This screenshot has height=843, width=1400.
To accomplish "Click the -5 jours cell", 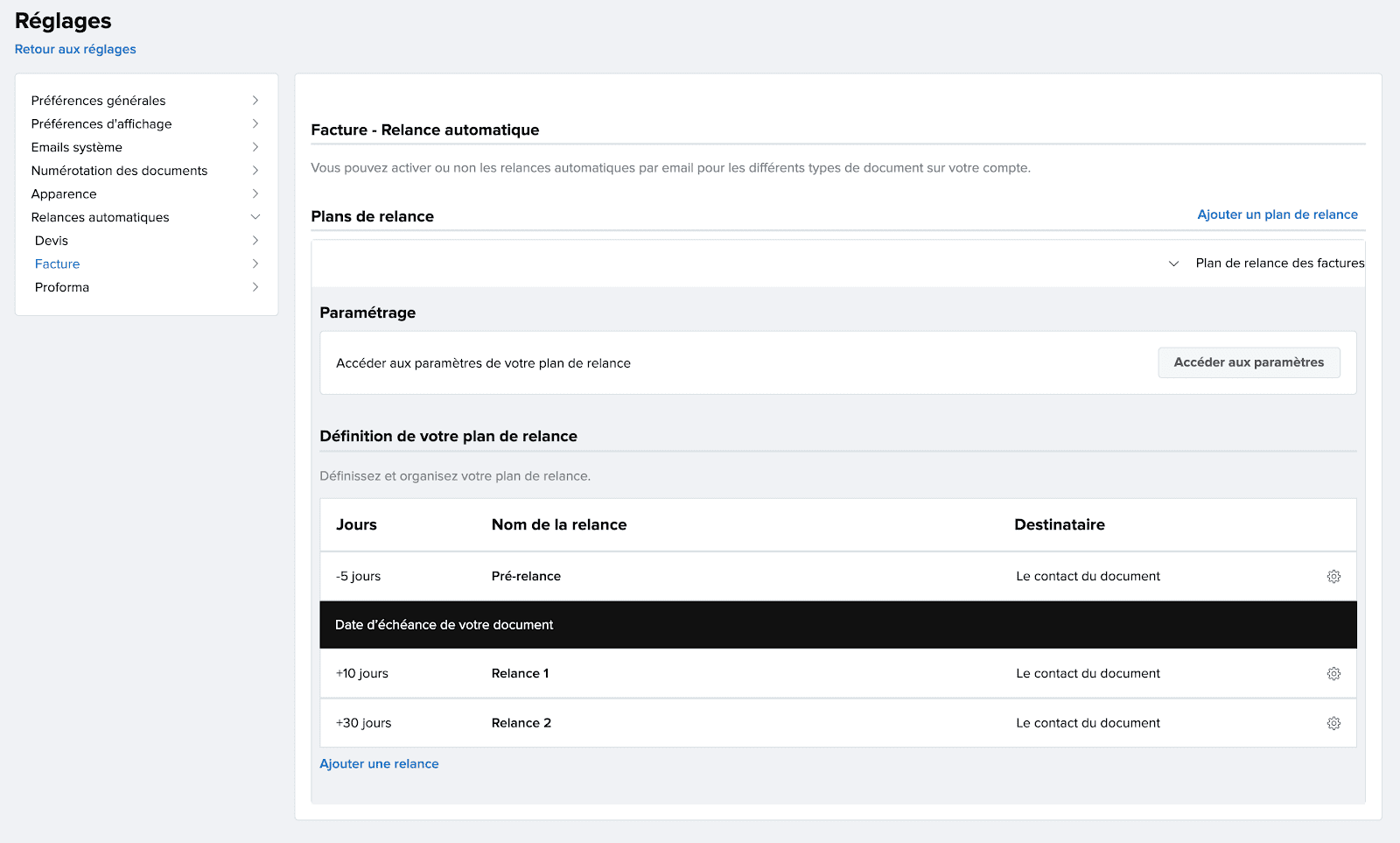I will click(358, 576).
